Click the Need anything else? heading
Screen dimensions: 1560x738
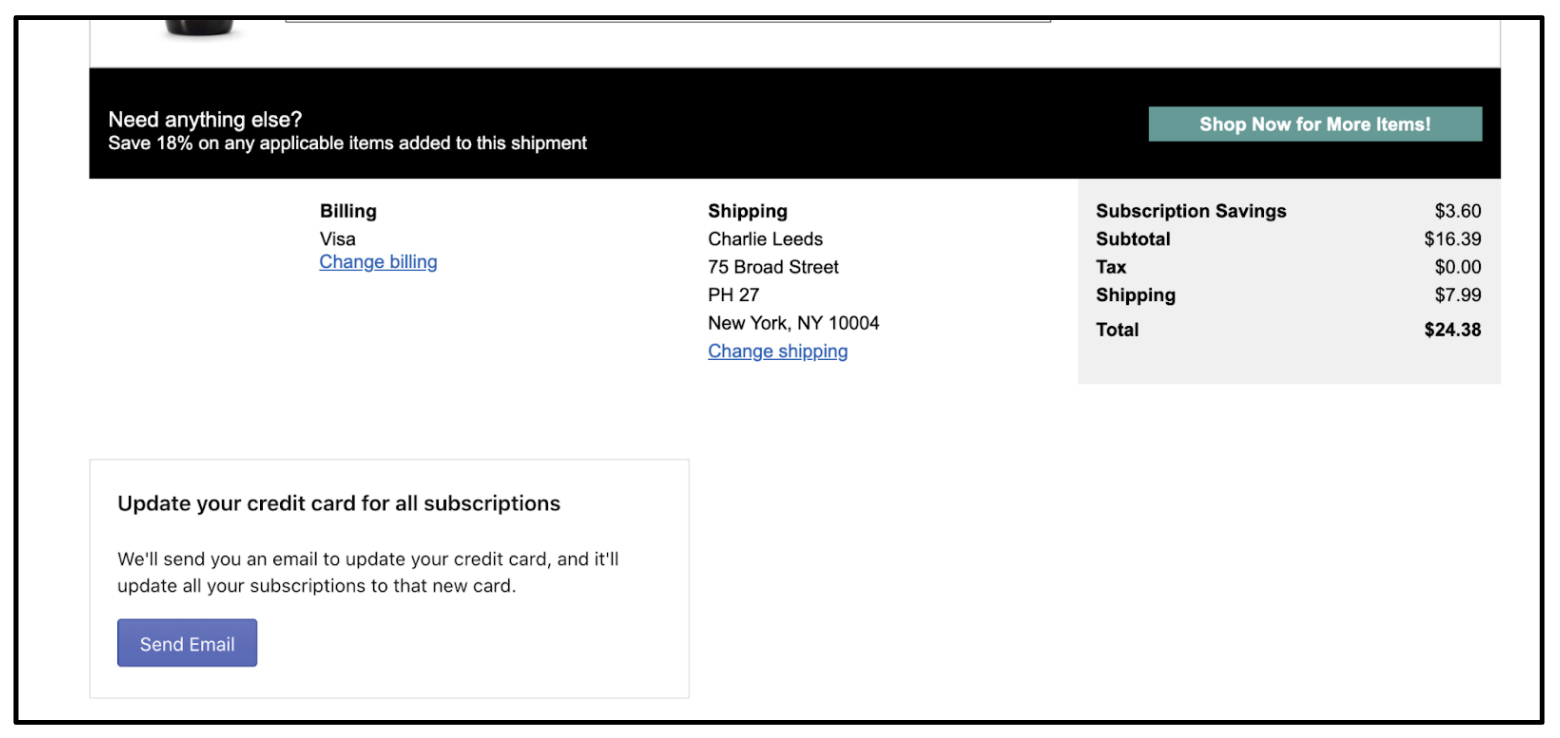[205, 120]
